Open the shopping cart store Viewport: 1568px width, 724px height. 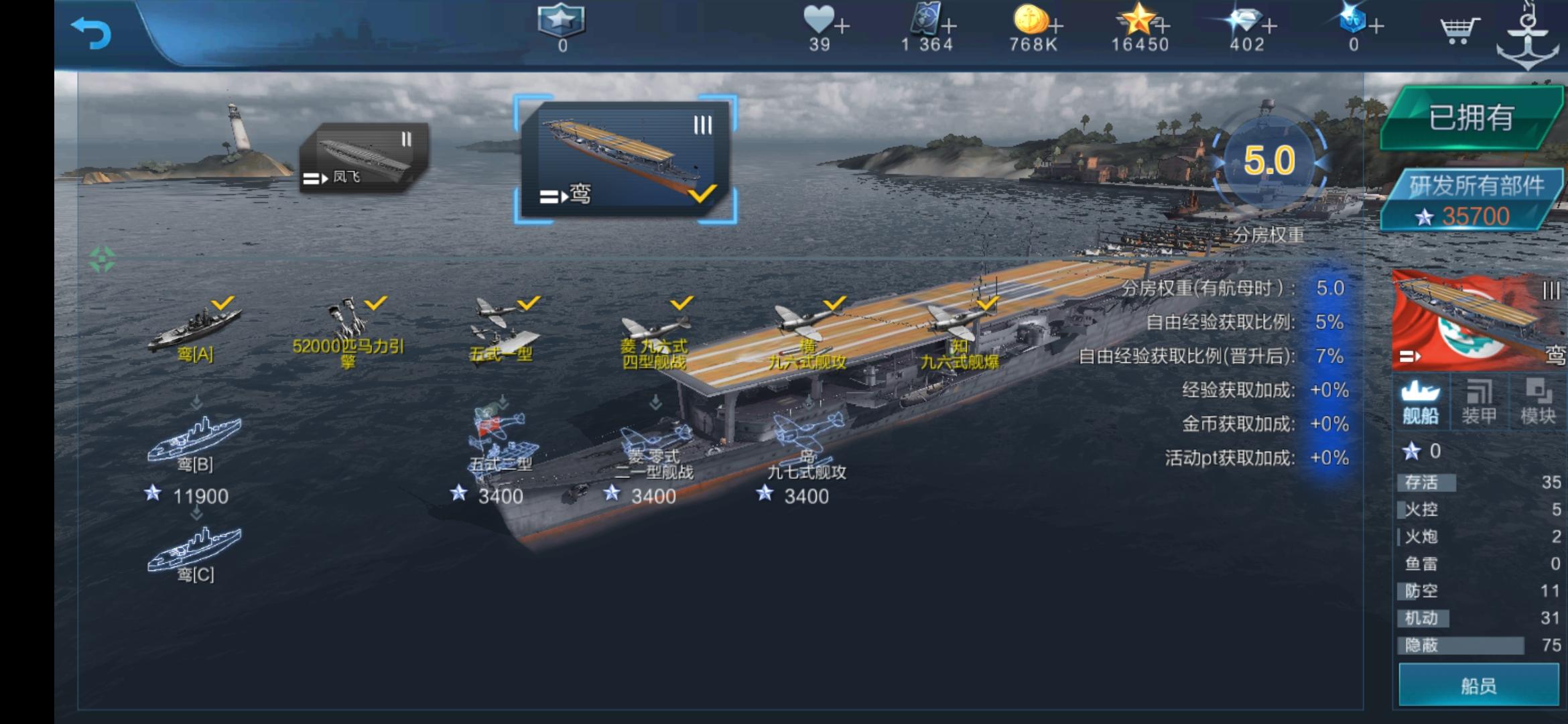[x=1459, y=30]
